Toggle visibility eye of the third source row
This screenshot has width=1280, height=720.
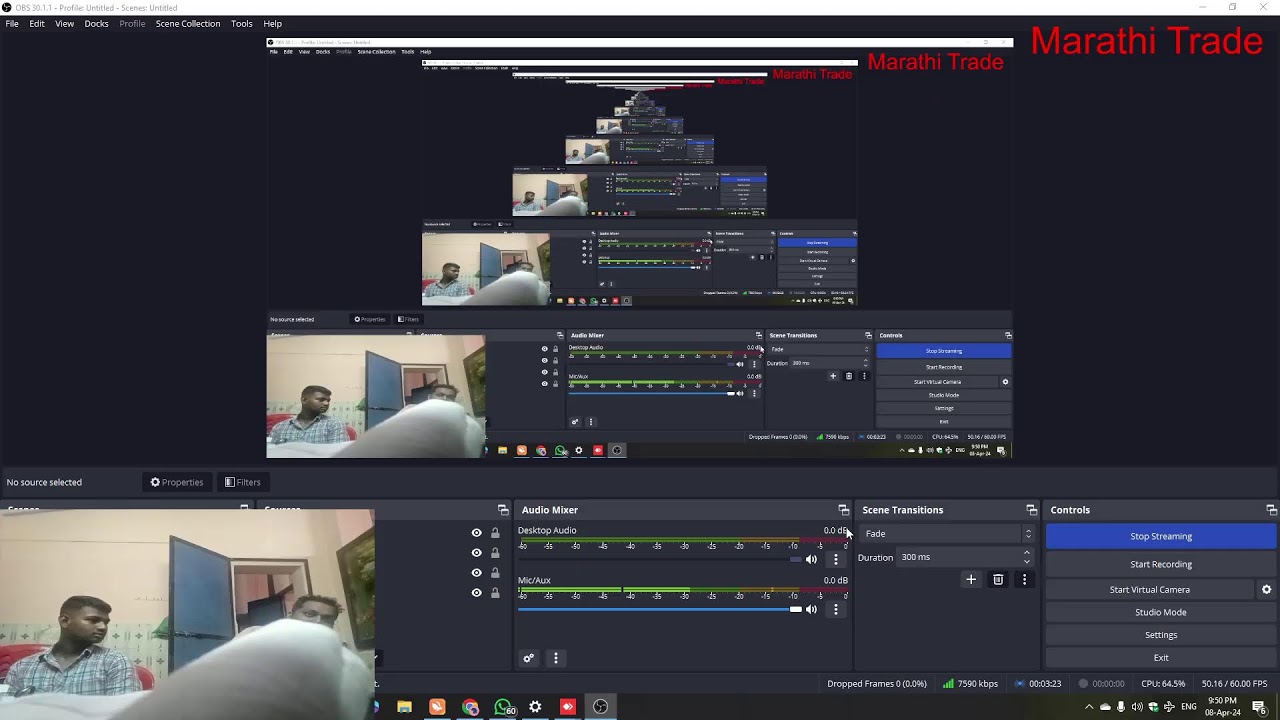click(x=476, y=573)
